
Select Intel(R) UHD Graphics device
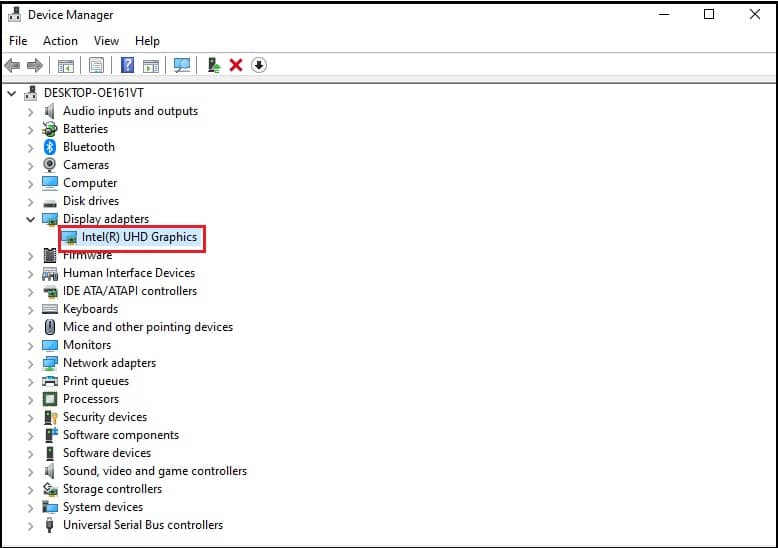click(139, 237)
